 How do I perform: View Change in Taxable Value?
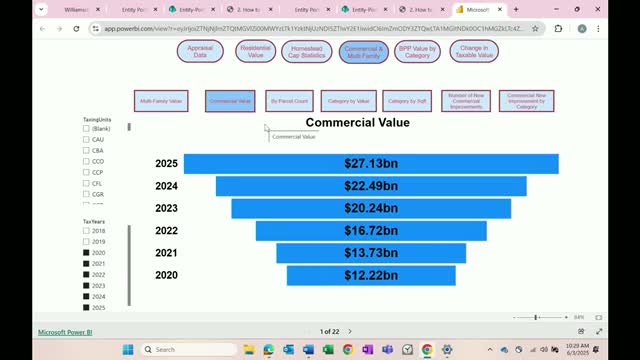pos(474,51)
